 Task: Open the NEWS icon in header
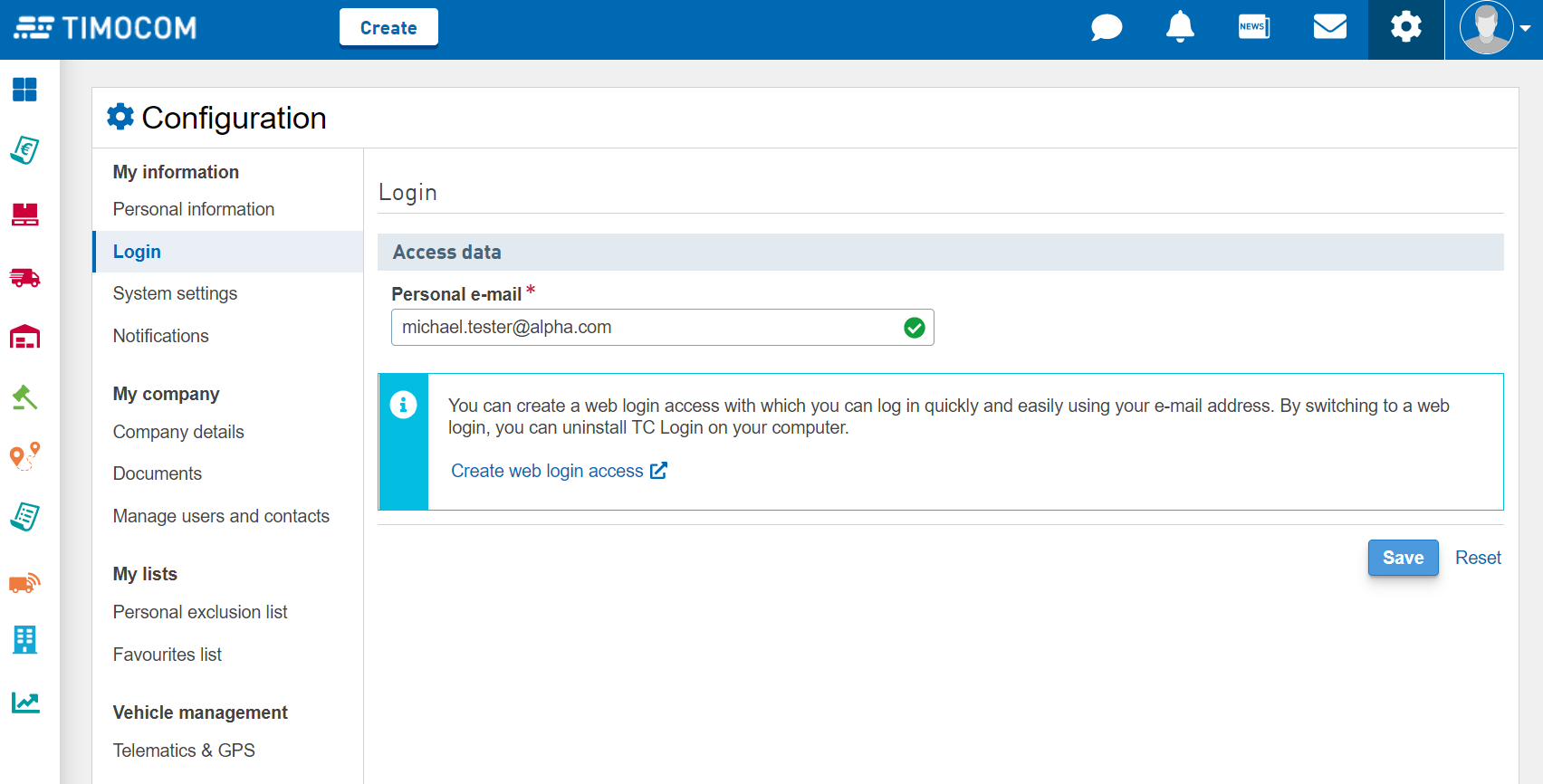coord(1254,27)
